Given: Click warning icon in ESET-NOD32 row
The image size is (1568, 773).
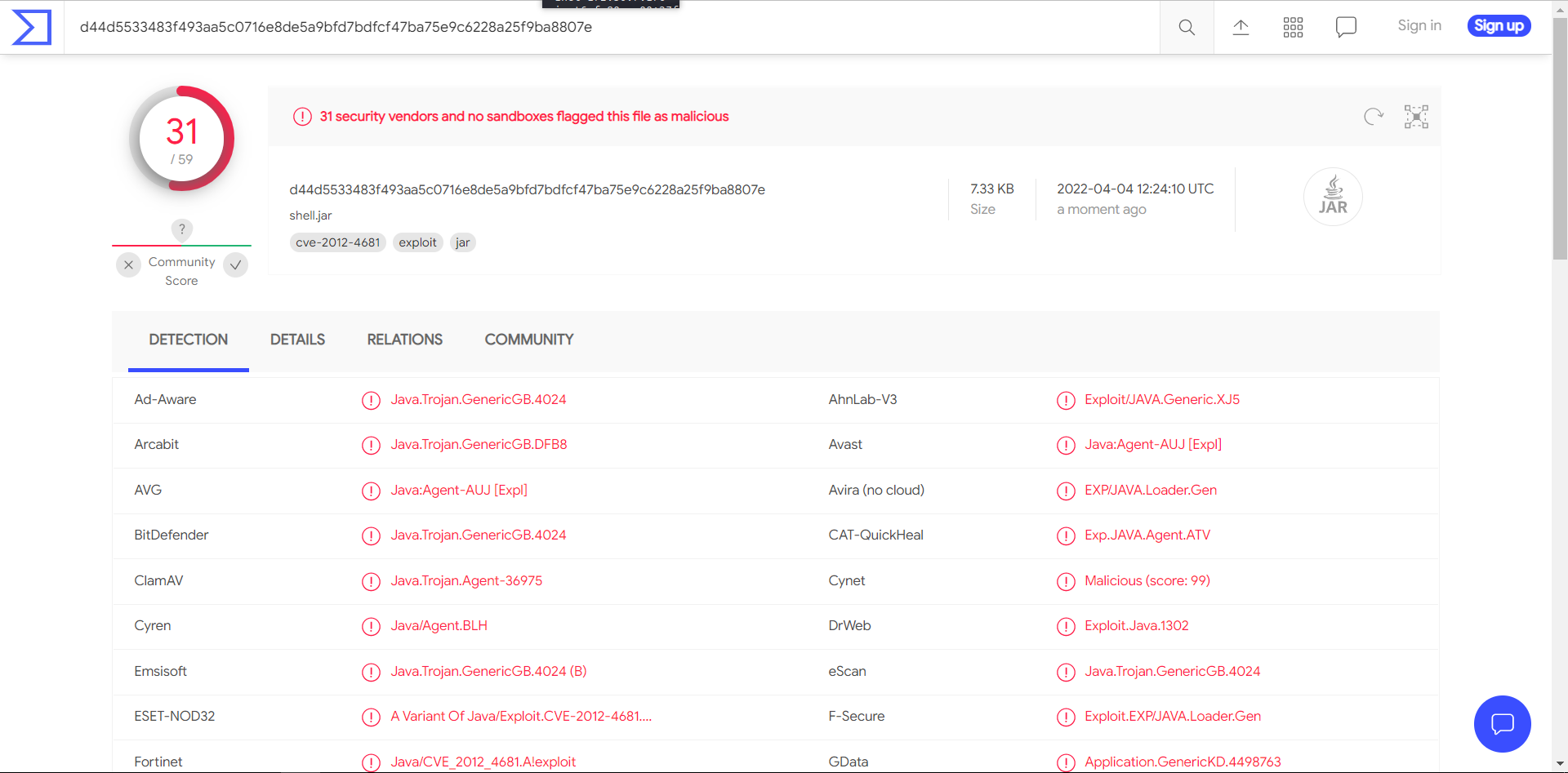Looking at the screenshot, I should tap(371, 717).
